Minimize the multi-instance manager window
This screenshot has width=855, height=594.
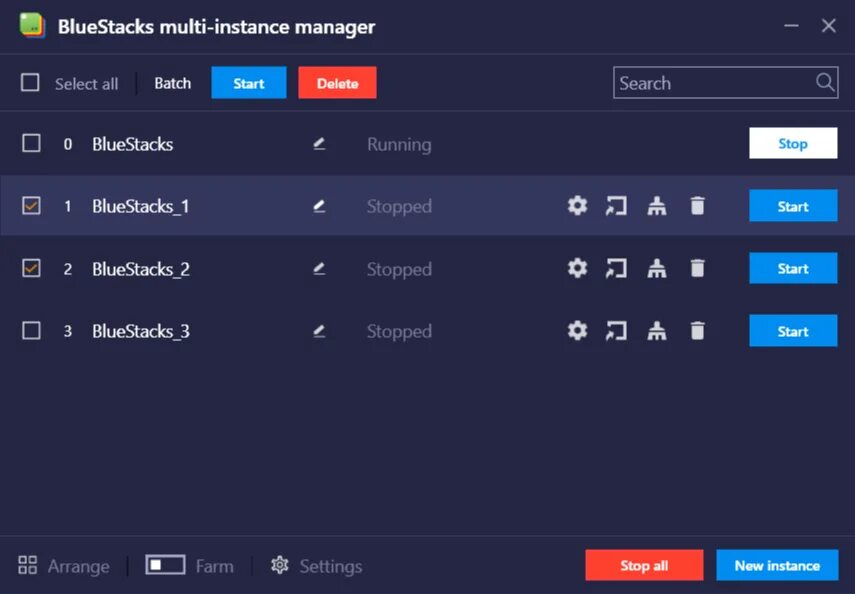[x=791, y=25]
